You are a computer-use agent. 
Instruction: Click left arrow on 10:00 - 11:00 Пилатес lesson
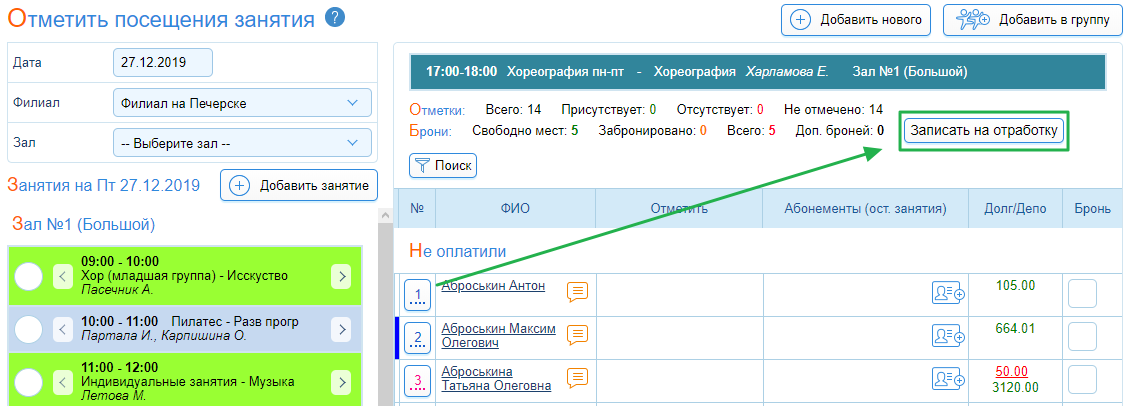tap(63, 330)
